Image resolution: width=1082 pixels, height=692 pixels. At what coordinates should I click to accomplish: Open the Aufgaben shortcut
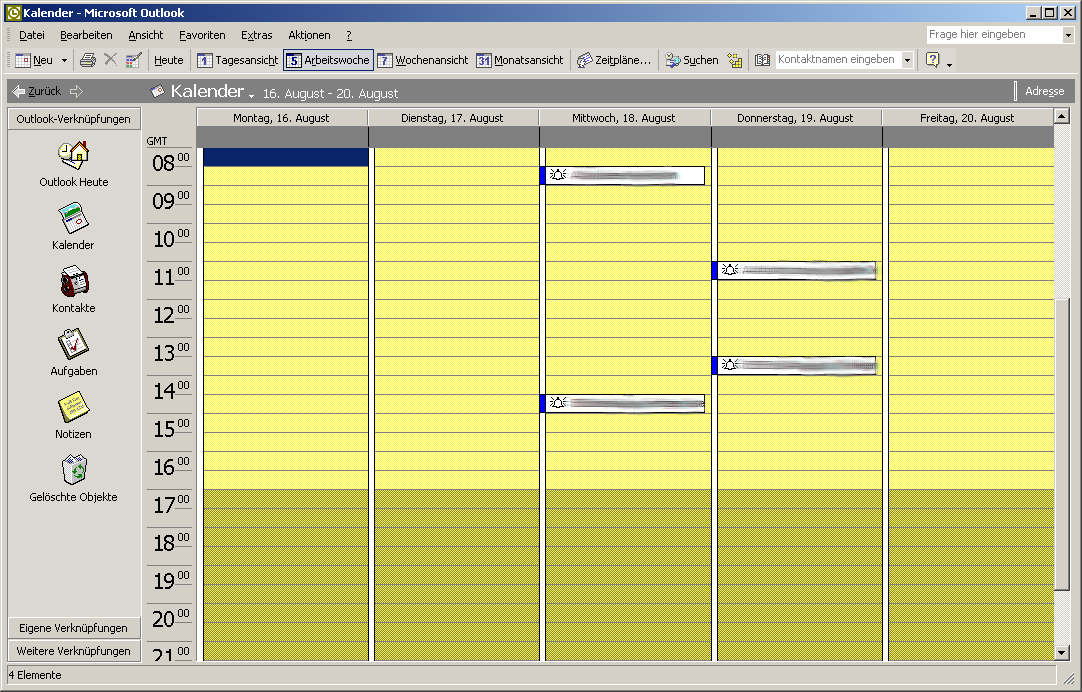[x=73, y=352]
